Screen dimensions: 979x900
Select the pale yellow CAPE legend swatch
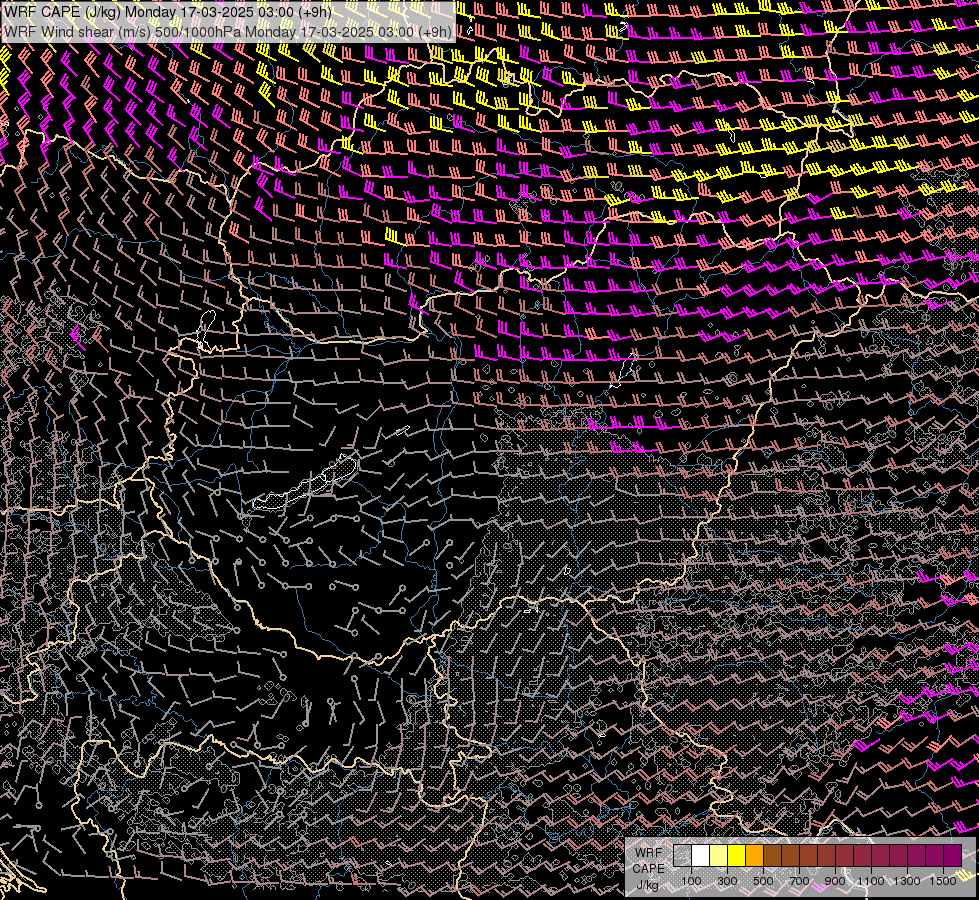coord(719,855)
